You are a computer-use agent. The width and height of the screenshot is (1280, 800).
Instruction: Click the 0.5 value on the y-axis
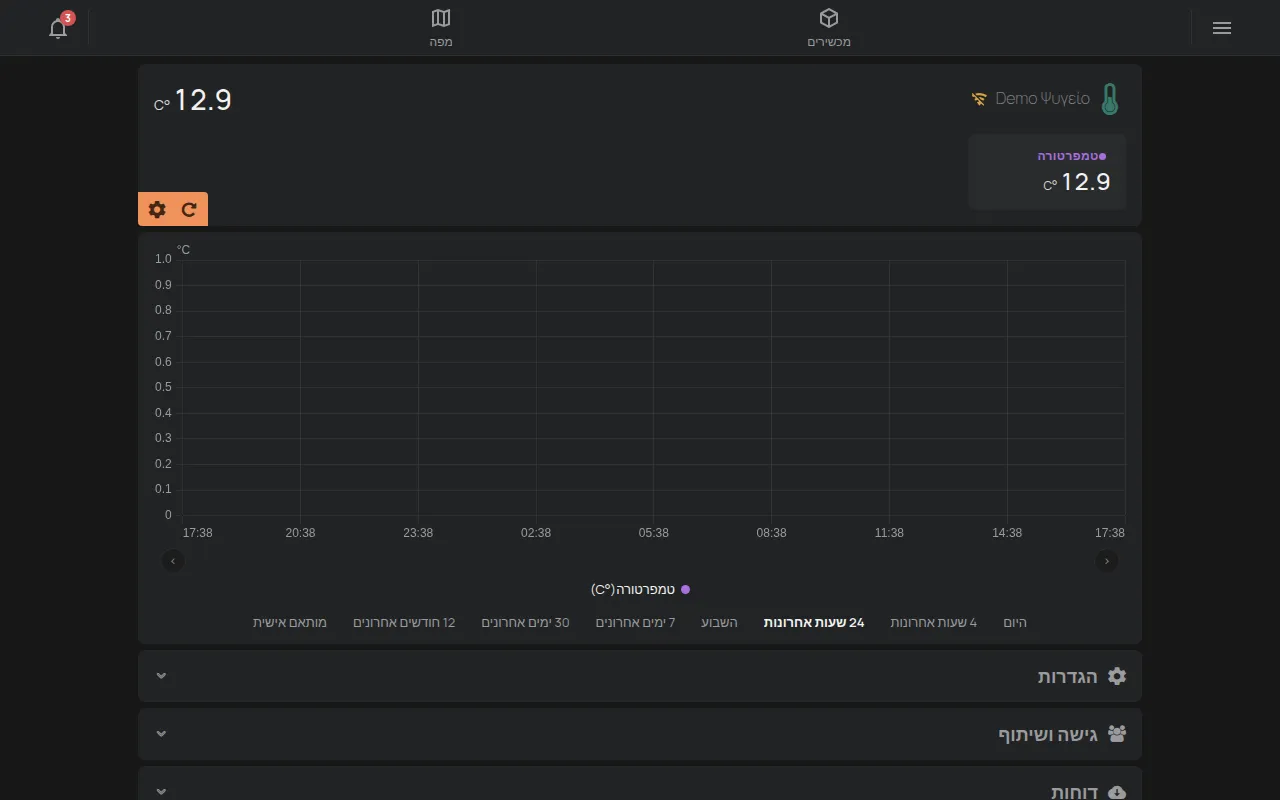click(x=163, y=387)
